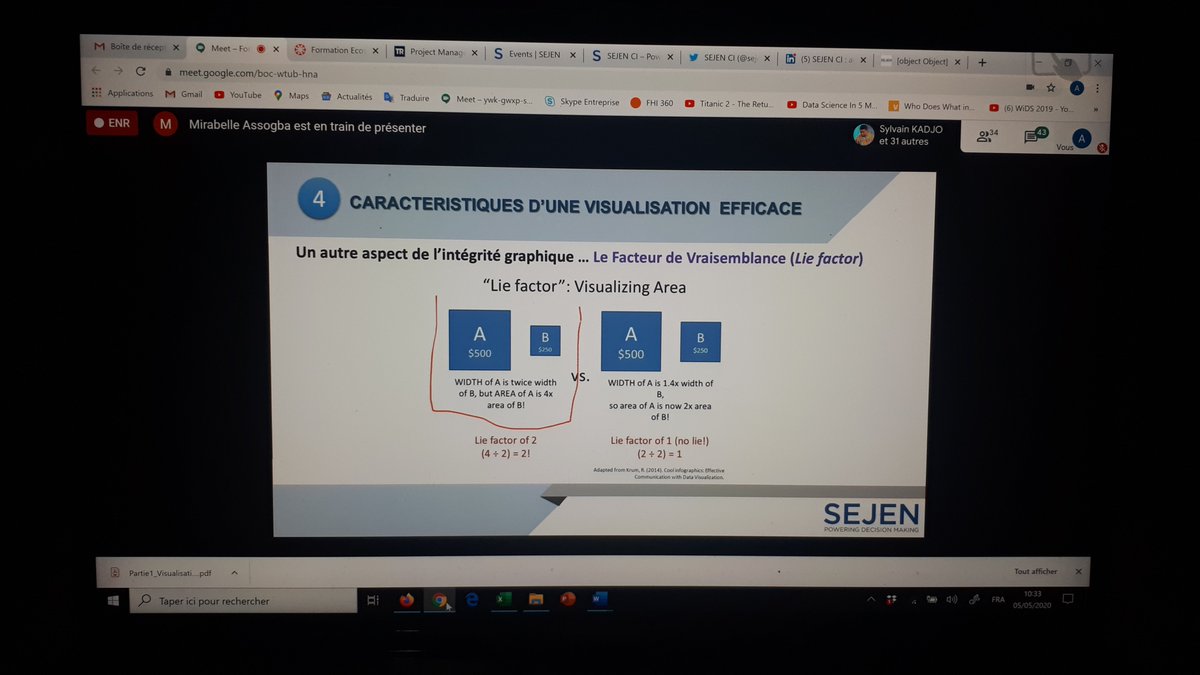Reload the Google Meet page
Screen dimensions: 1200x675
(x=140, y=71)
